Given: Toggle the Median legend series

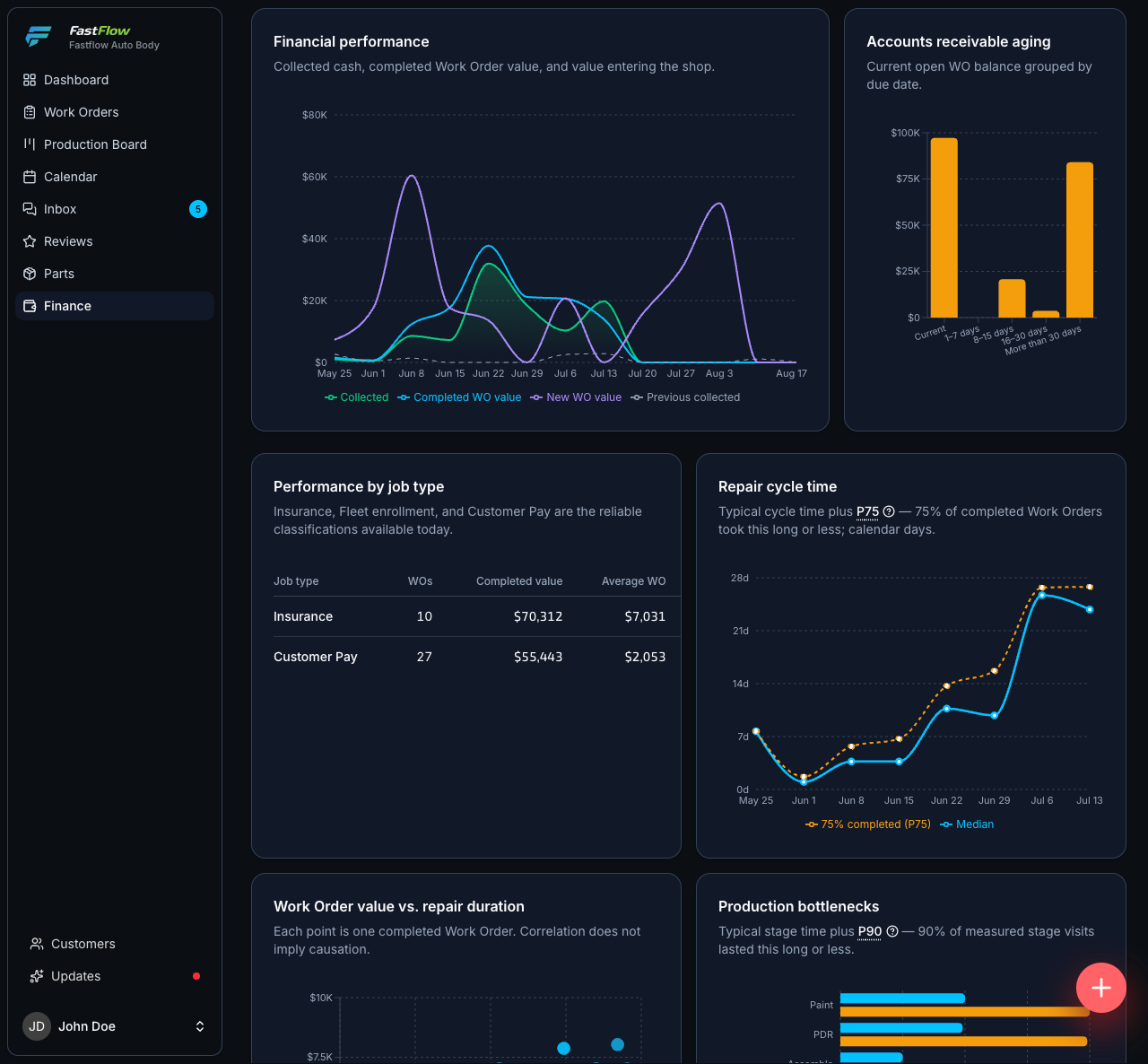Looking at the screenshot, I should [967, 824].
